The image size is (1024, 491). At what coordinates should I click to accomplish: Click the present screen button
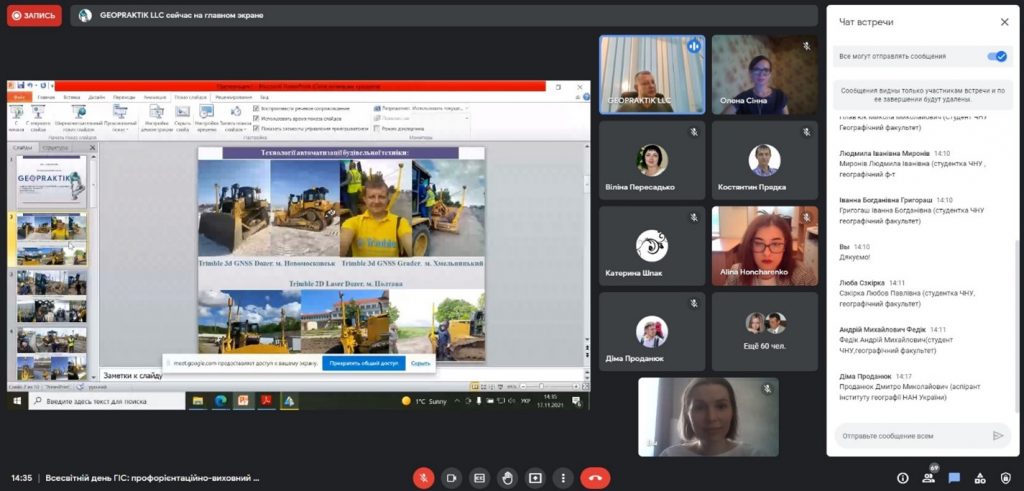[x=535, y=478]
